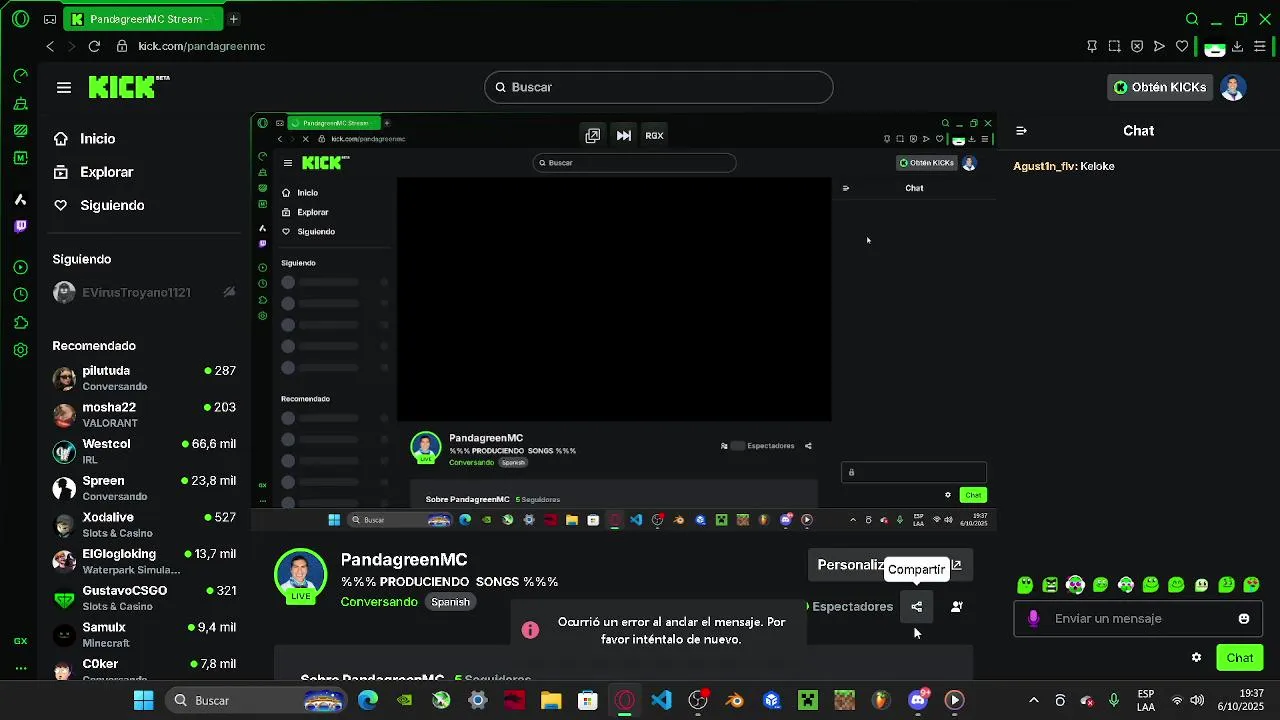This screenshot has width=1280, height=720.
Task: Open history clock icon in Opera sidebar
Action: coord(20,295)
